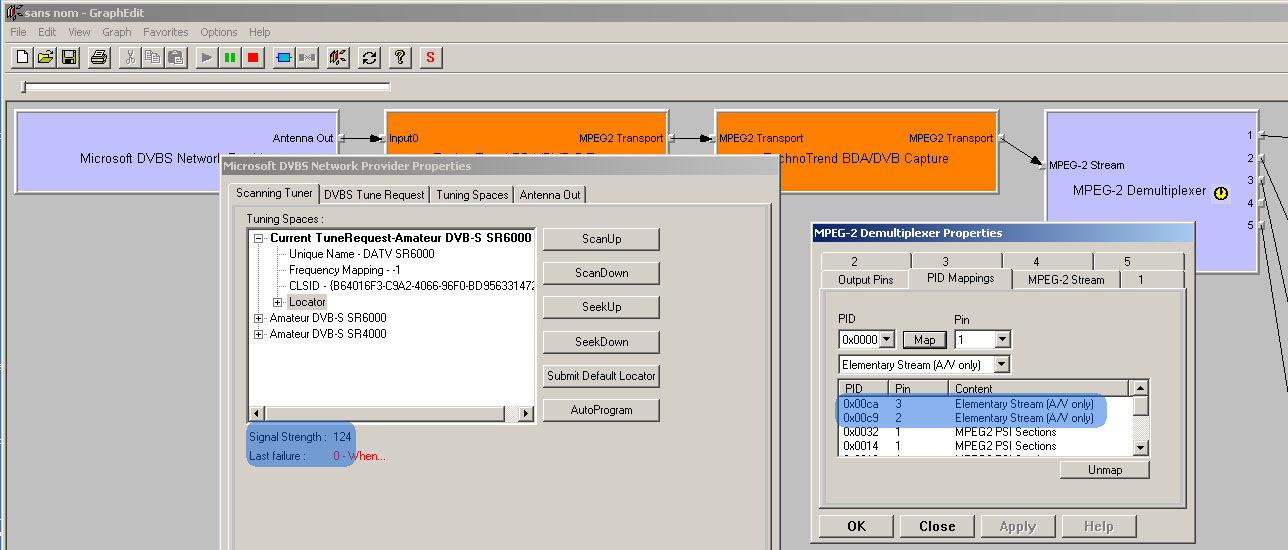Click PID list scrollbar down arrow
1288x550 pixels.
[x=1140, y=448]
